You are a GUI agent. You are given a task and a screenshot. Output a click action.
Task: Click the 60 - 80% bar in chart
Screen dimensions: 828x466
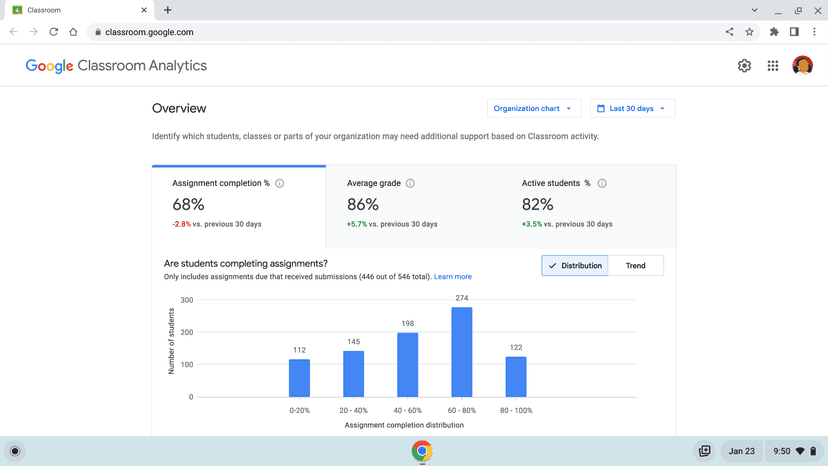tap(462, 352)
